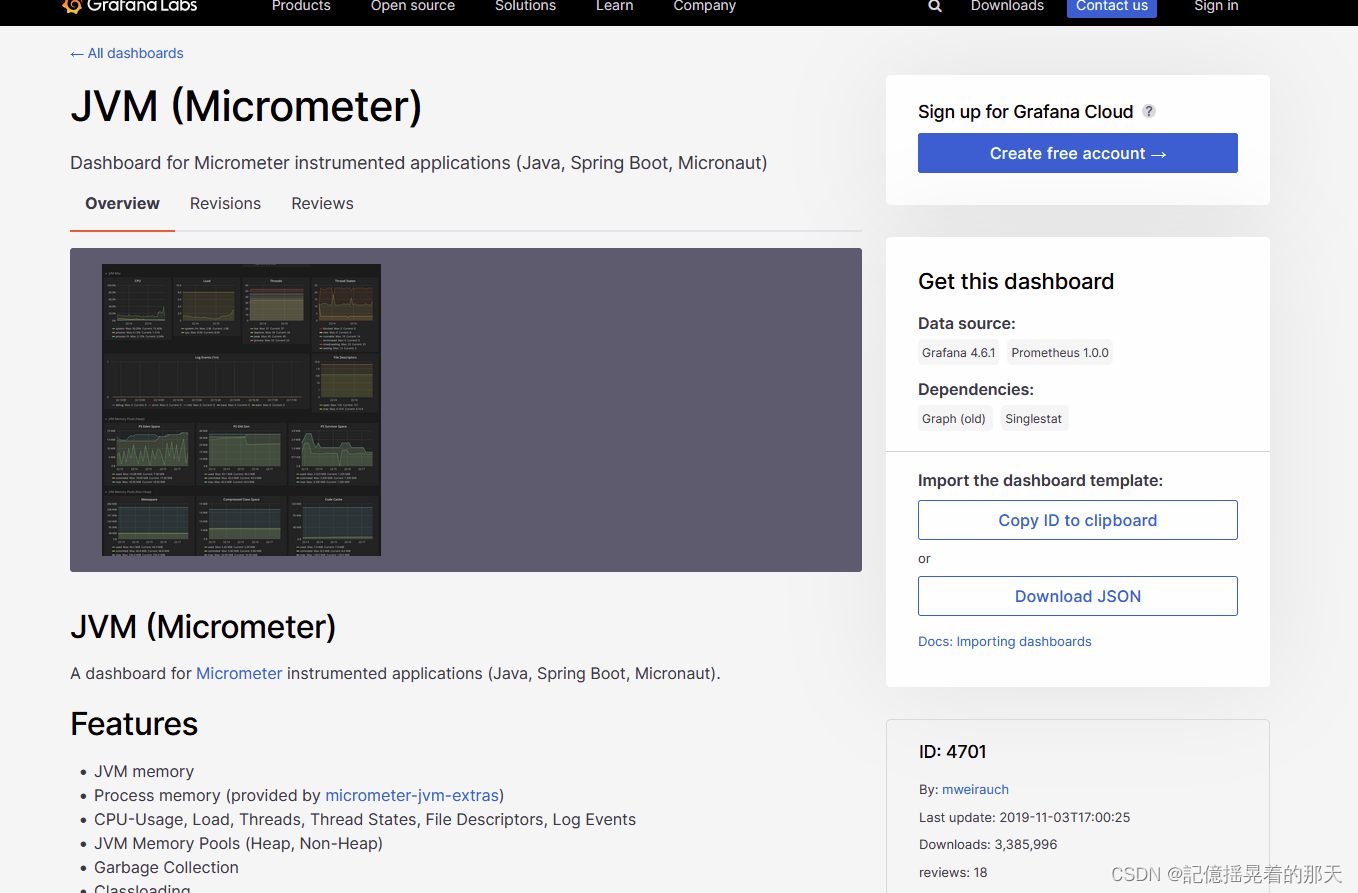Click the Last update date text
The width and height of the screenshot is (1358, 893).
1024,817
